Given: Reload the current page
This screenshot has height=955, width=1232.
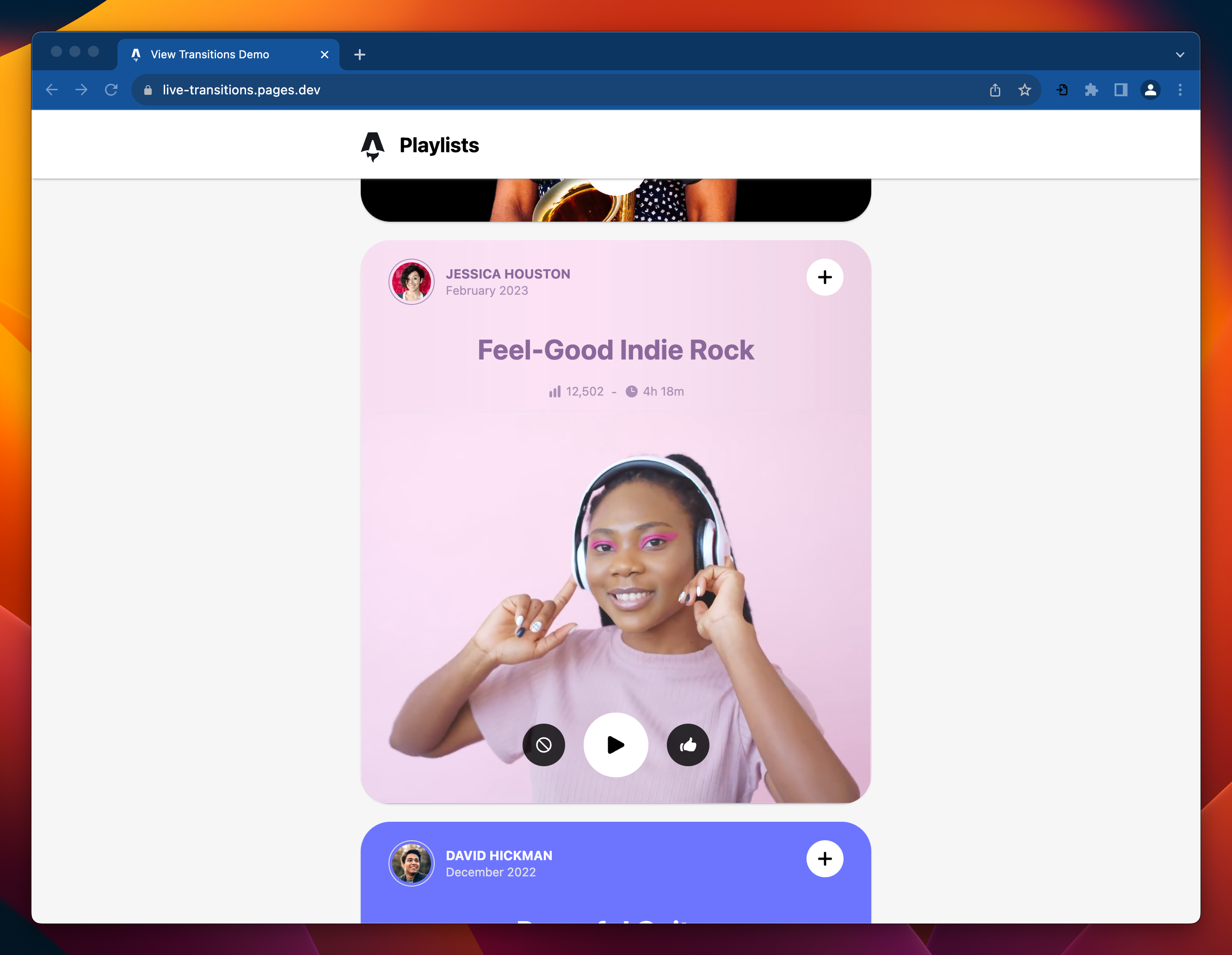Looking at the screenshot, I should [111, 90].
